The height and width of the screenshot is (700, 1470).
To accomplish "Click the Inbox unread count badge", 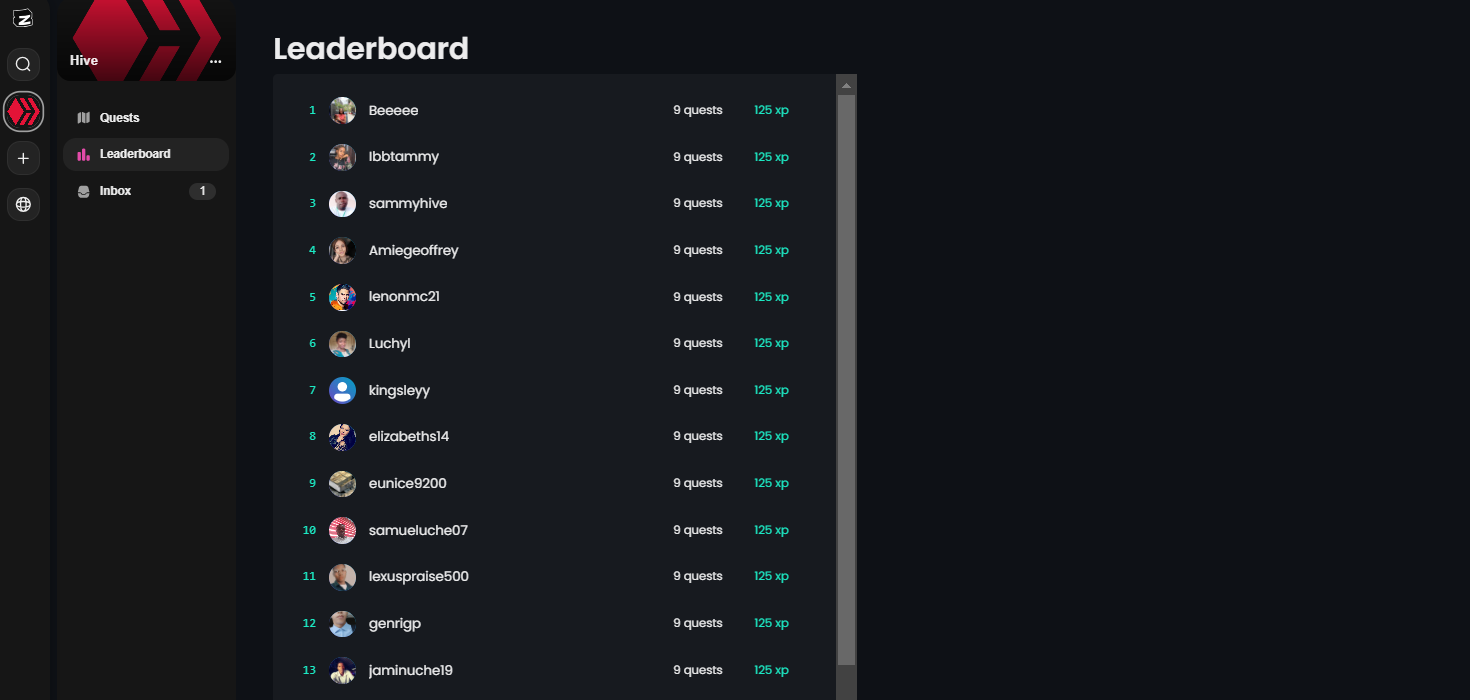I will (202, 191).
